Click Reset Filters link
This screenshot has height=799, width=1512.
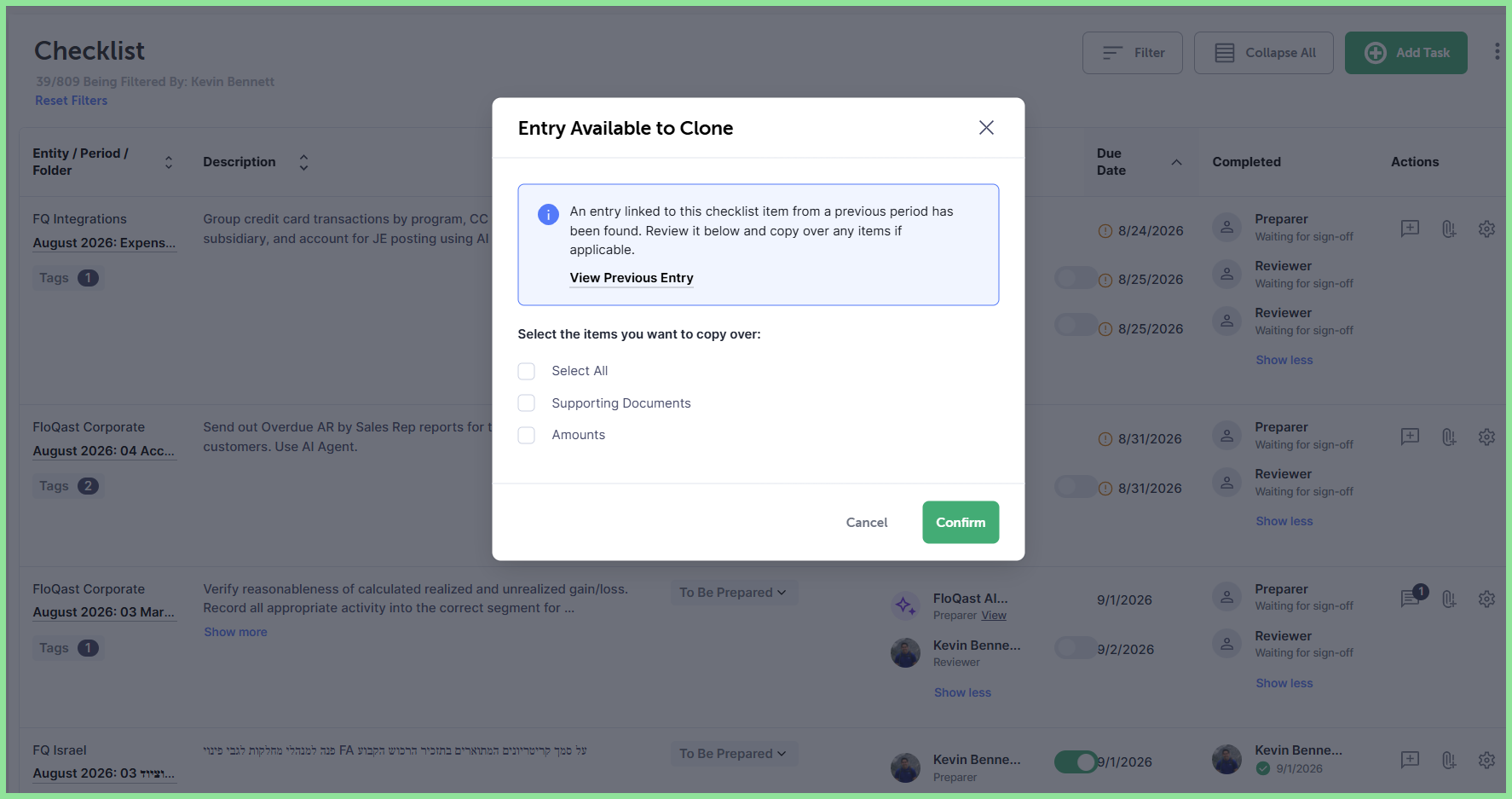pos(72,101)
